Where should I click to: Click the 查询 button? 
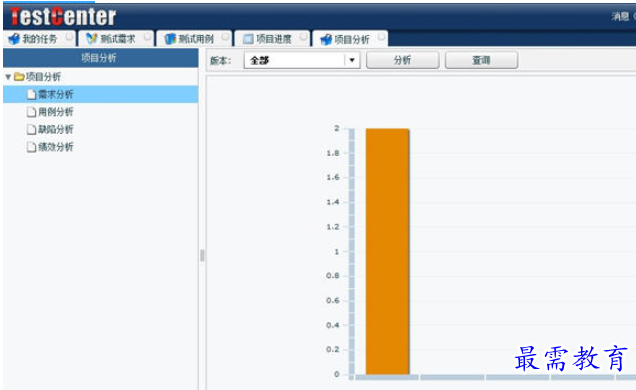[481, 60]
